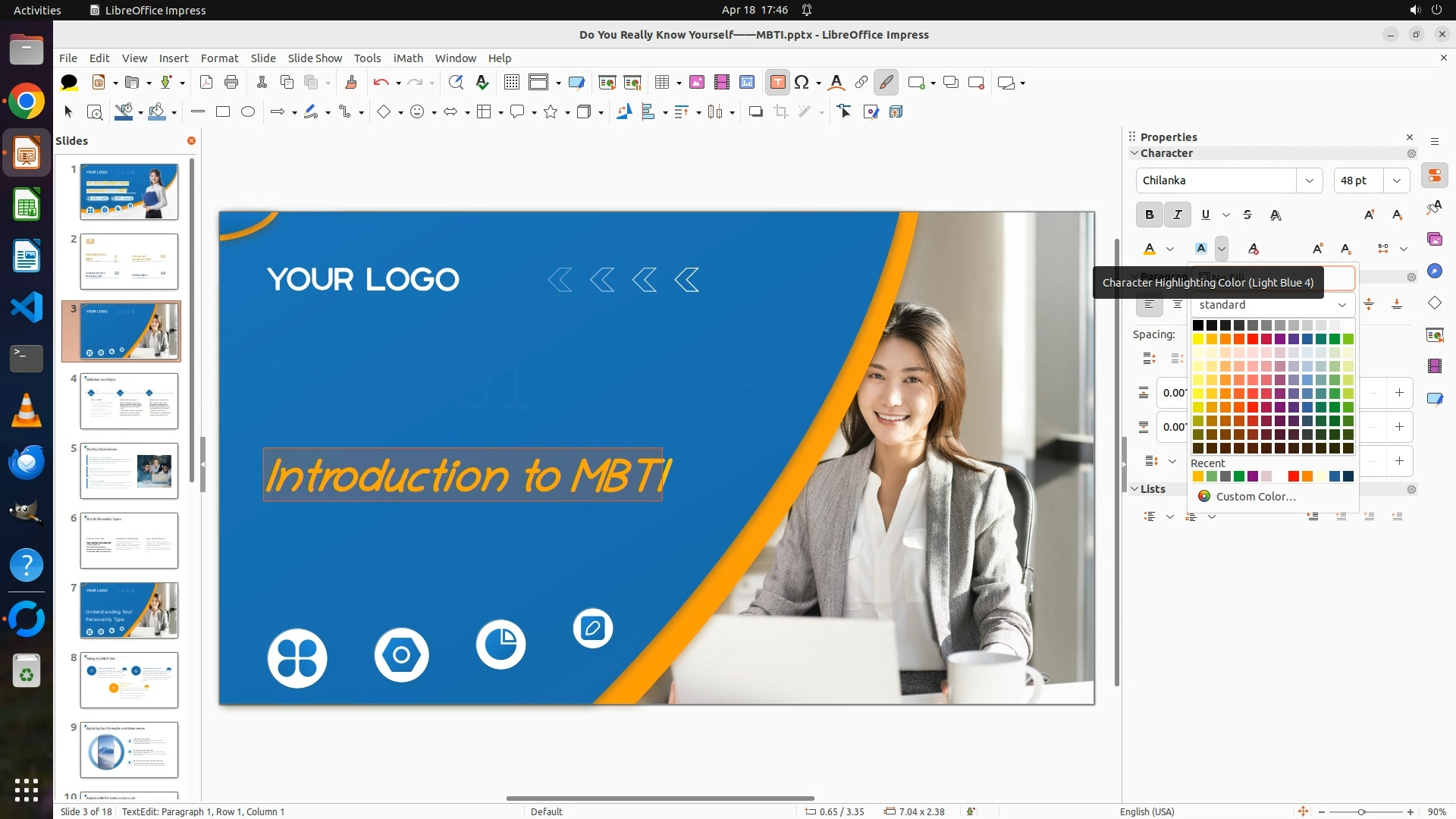This screenshot has width=1456, height=819.
Task: Collapse the Lists section header
Action: coord(1152,489)
